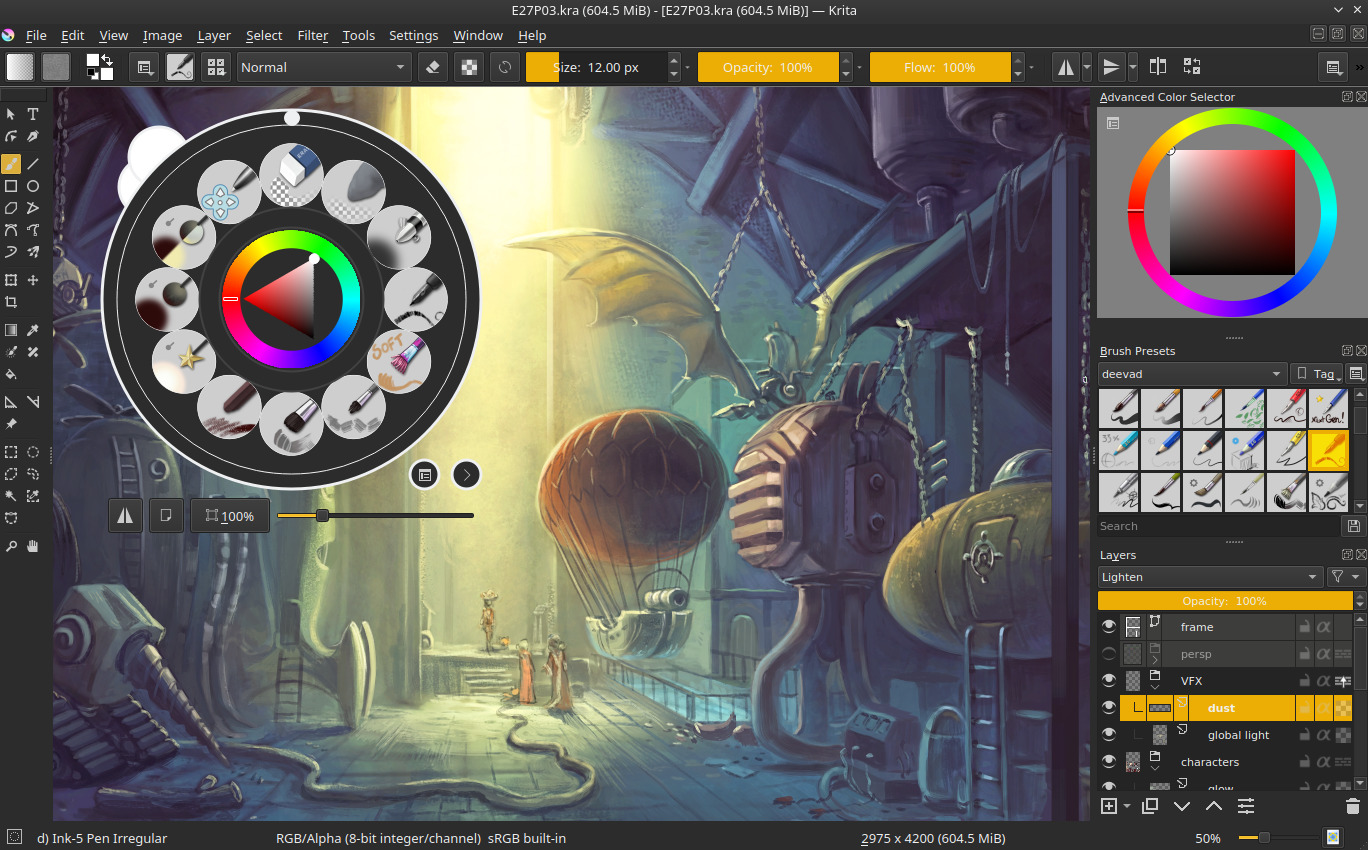
Task: Move selected layer down arrow
Action: (x=1182, y=806)
